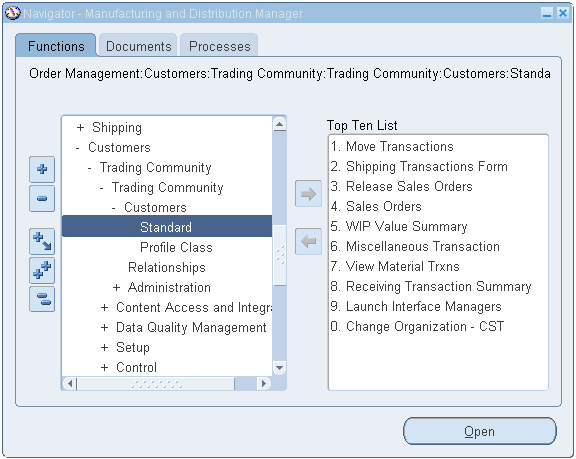Image resolution: width=576 pixels, height=459 pixels.
Task: Click the Expand All (double plus) button
Action: point(42,271)
